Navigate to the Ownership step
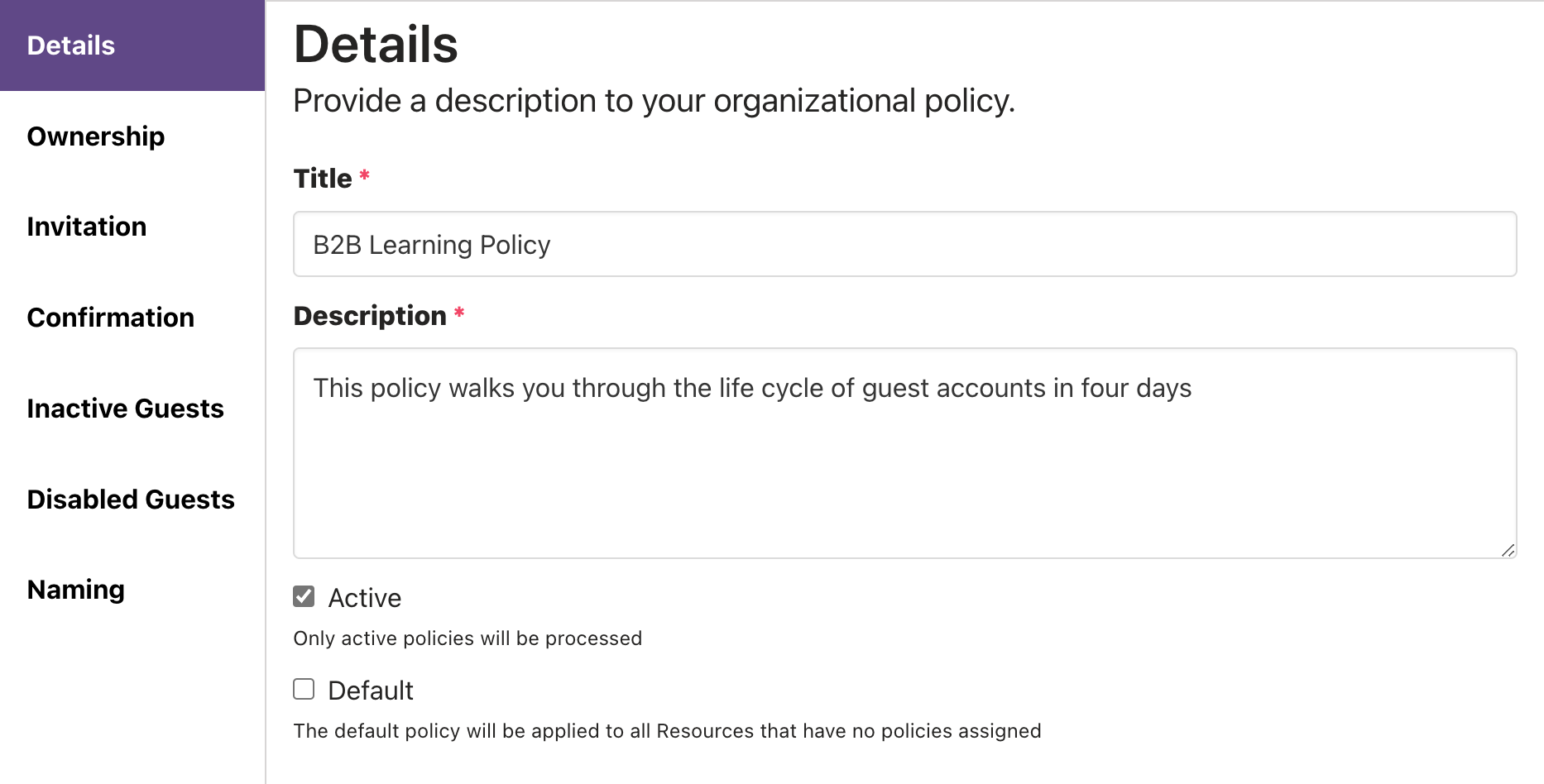1544x784 pixels. 96,136
